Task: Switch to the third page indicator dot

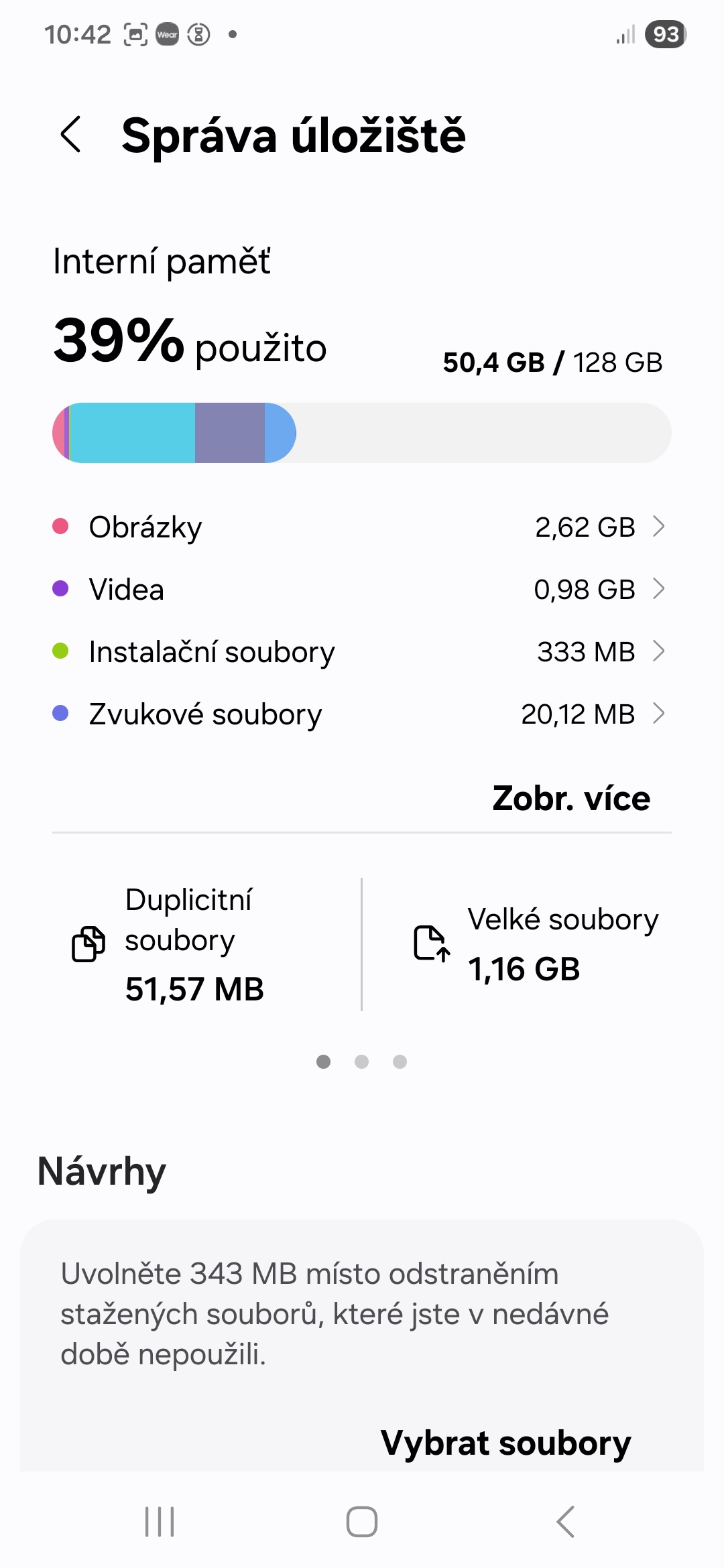Action: tap(400, 1061)
